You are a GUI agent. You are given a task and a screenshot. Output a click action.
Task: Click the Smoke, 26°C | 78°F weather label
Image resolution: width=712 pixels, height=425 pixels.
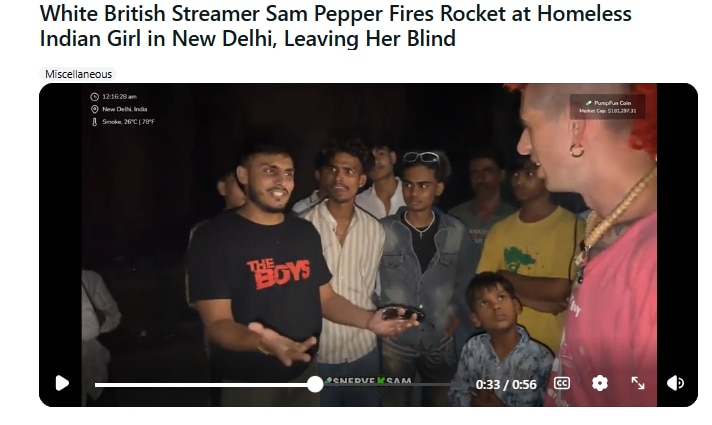coord(129,122)
